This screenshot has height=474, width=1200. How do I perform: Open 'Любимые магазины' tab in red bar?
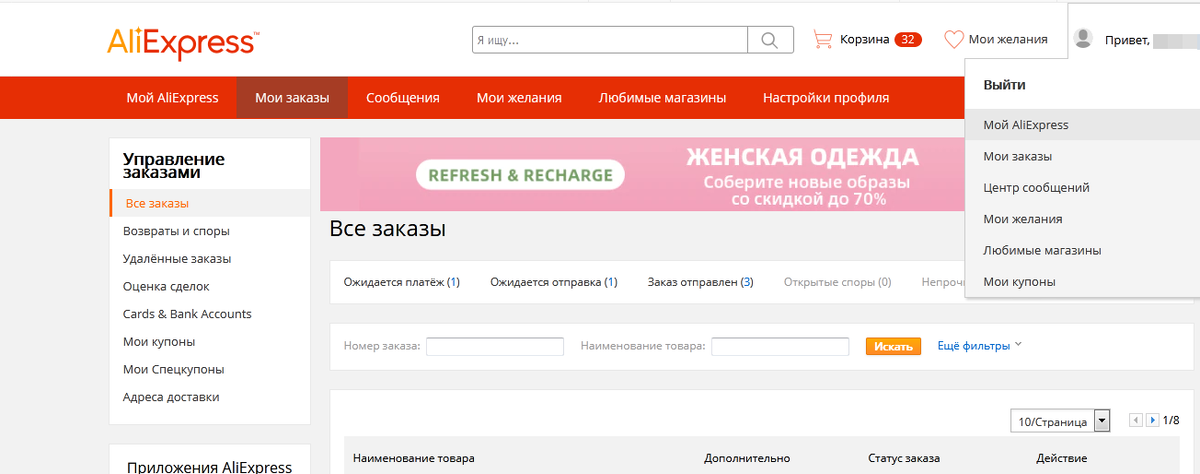click(662, 98)
